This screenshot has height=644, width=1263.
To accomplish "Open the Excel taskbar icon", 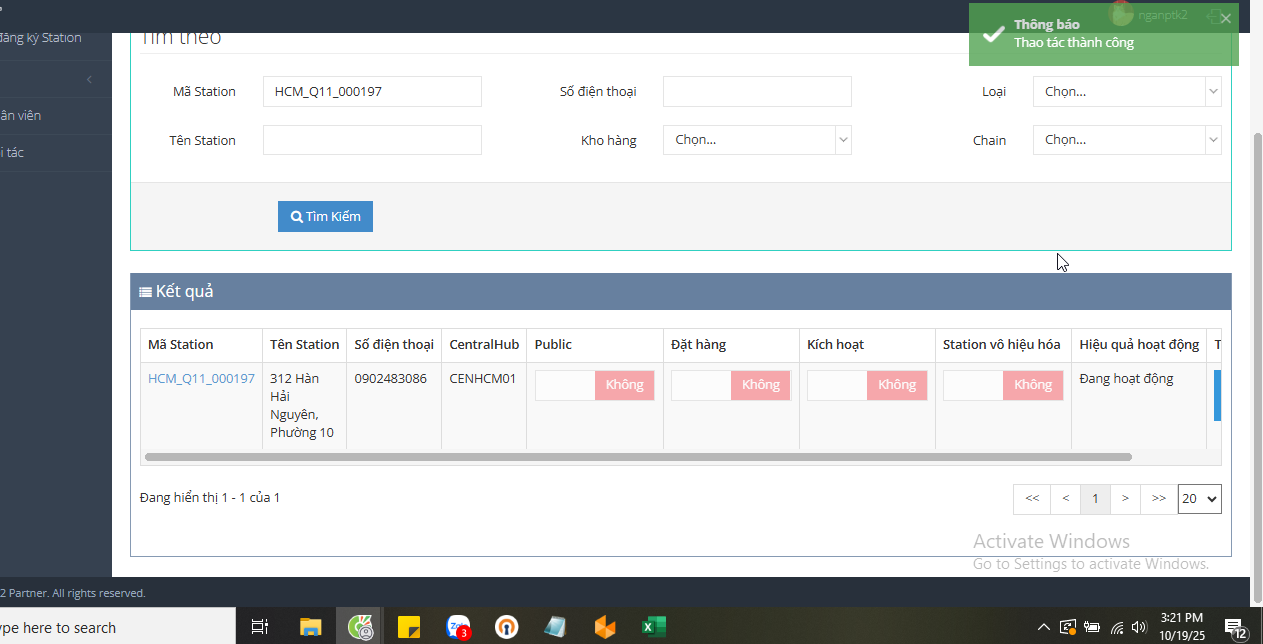I will click(x=653, y=627).
